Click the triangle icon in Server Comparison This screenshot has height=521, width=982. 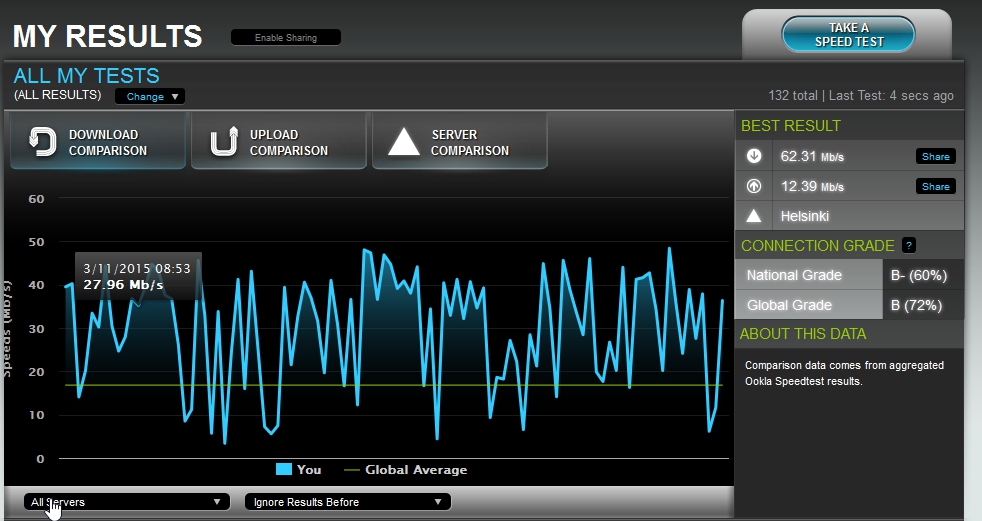coord(404,142)
